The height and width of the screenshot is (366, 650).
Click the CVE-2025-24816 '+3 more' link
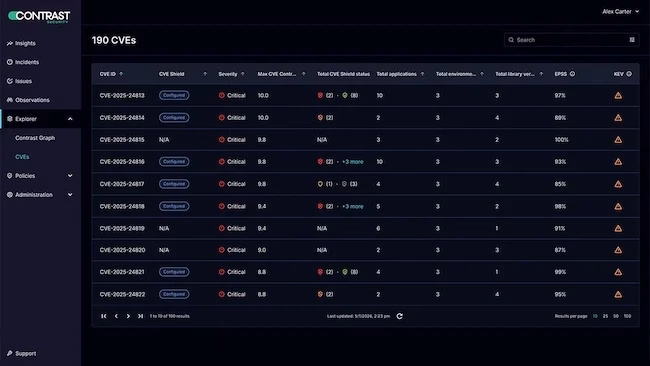[353, 162]
